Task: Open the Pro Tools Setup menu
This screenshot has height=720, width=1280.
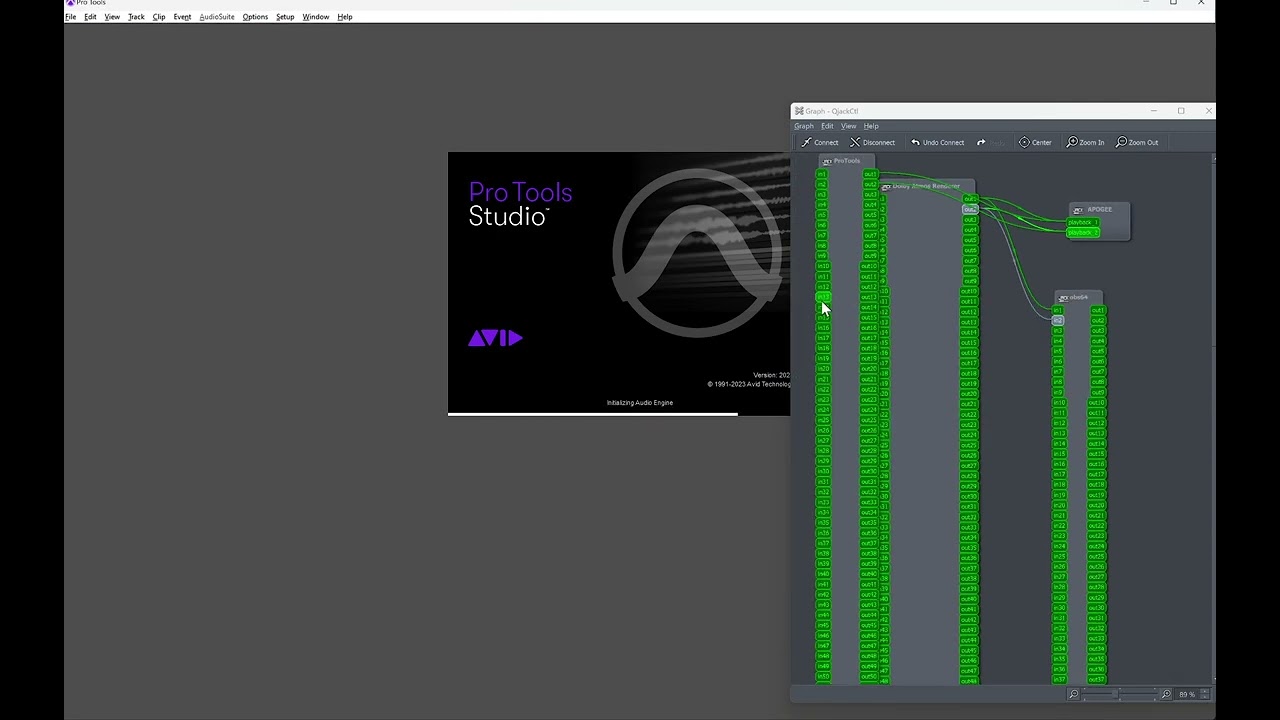Action: 285,17
